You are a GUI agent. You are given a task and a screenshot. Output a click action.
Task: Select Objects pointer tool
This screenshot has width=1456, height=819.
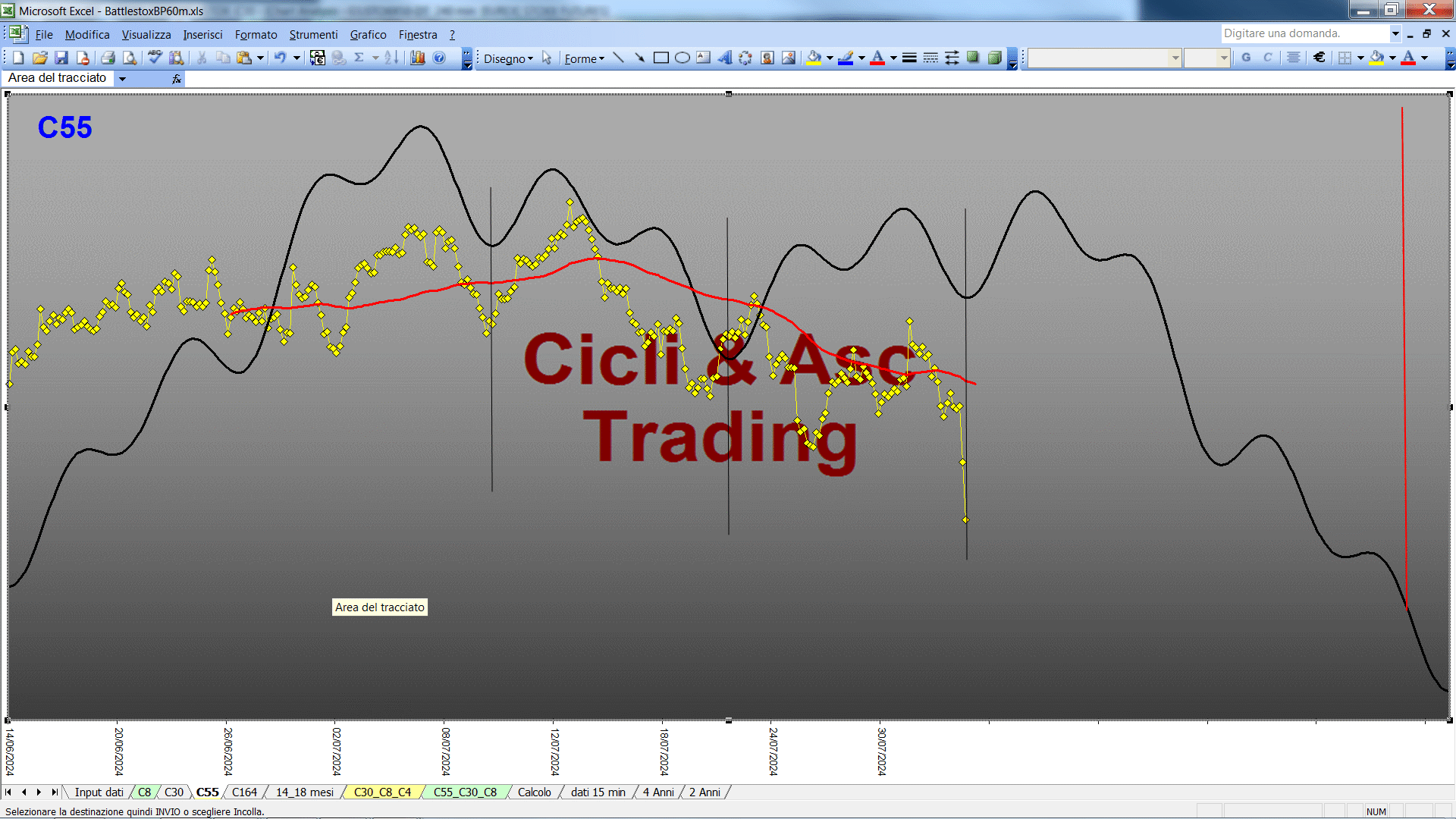click(x=547, y=58)
